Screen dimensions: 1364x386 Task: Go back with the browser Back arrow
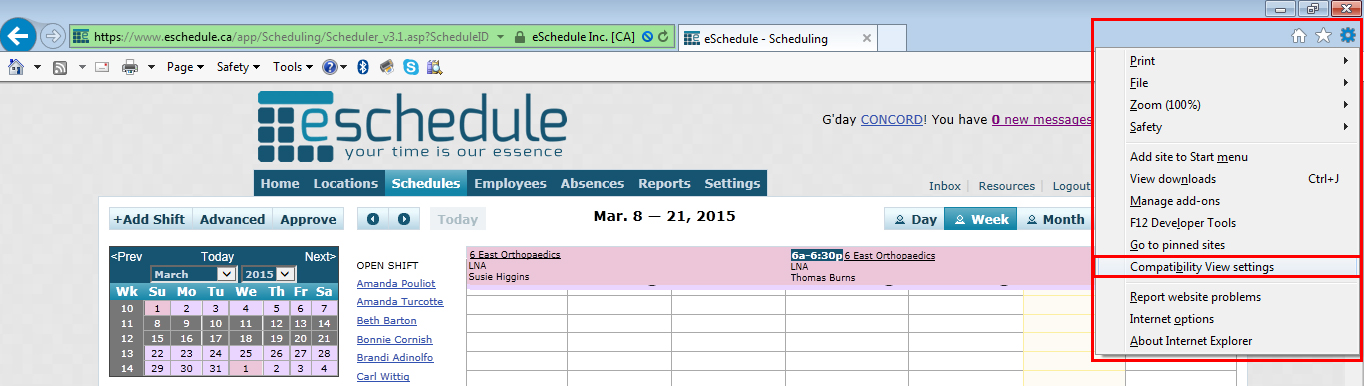click(x=19, y=37)
